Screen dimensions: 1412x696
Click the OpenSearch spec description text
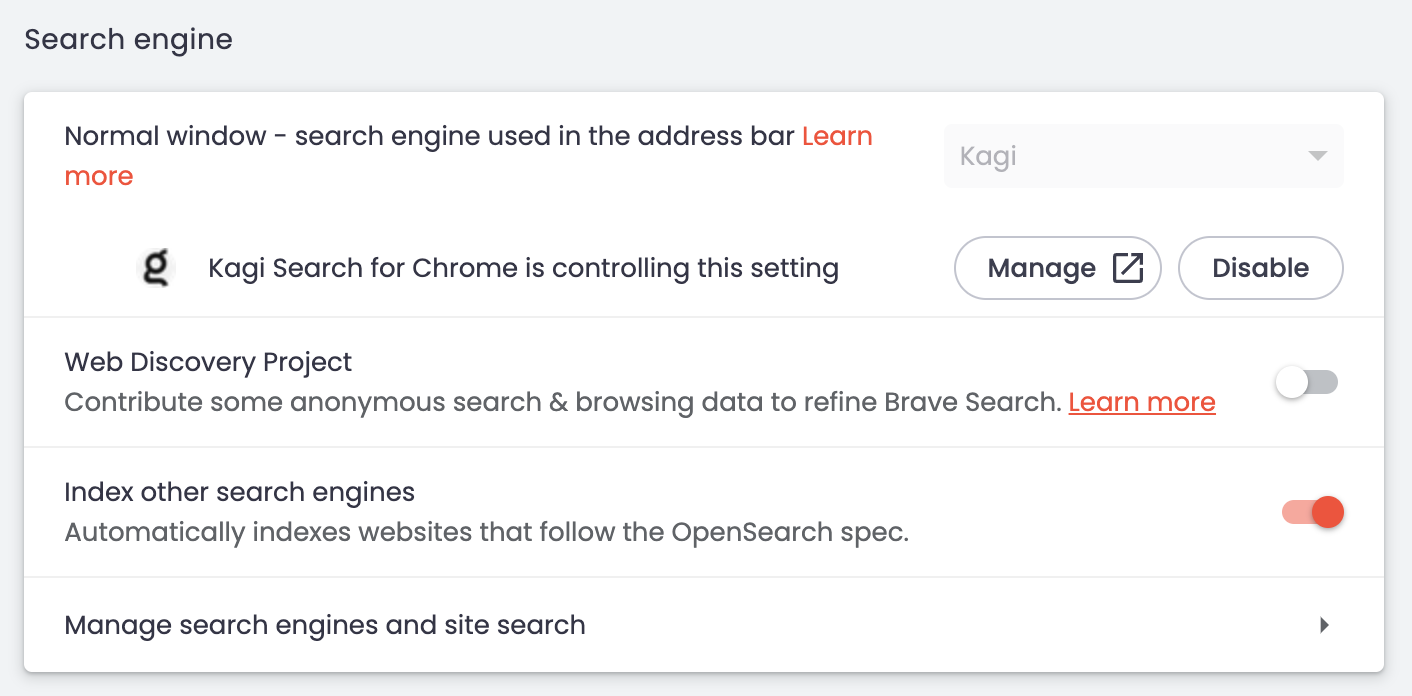(x=486, y=532)
